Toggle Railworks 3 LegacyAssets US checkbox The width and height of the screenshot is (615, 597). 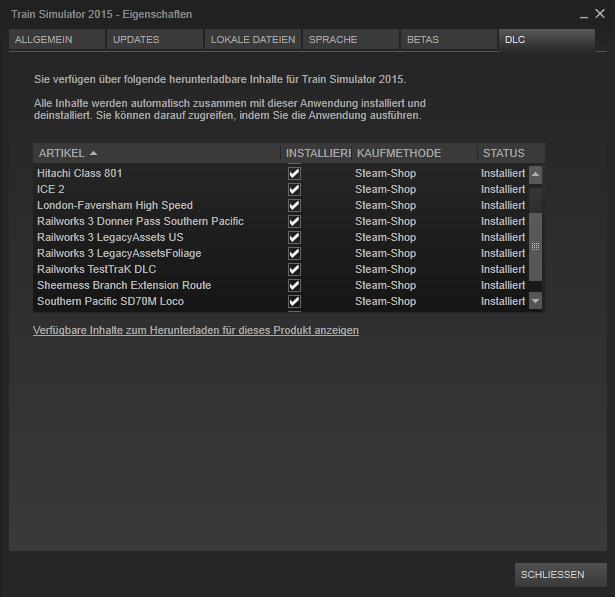point(295,237)
